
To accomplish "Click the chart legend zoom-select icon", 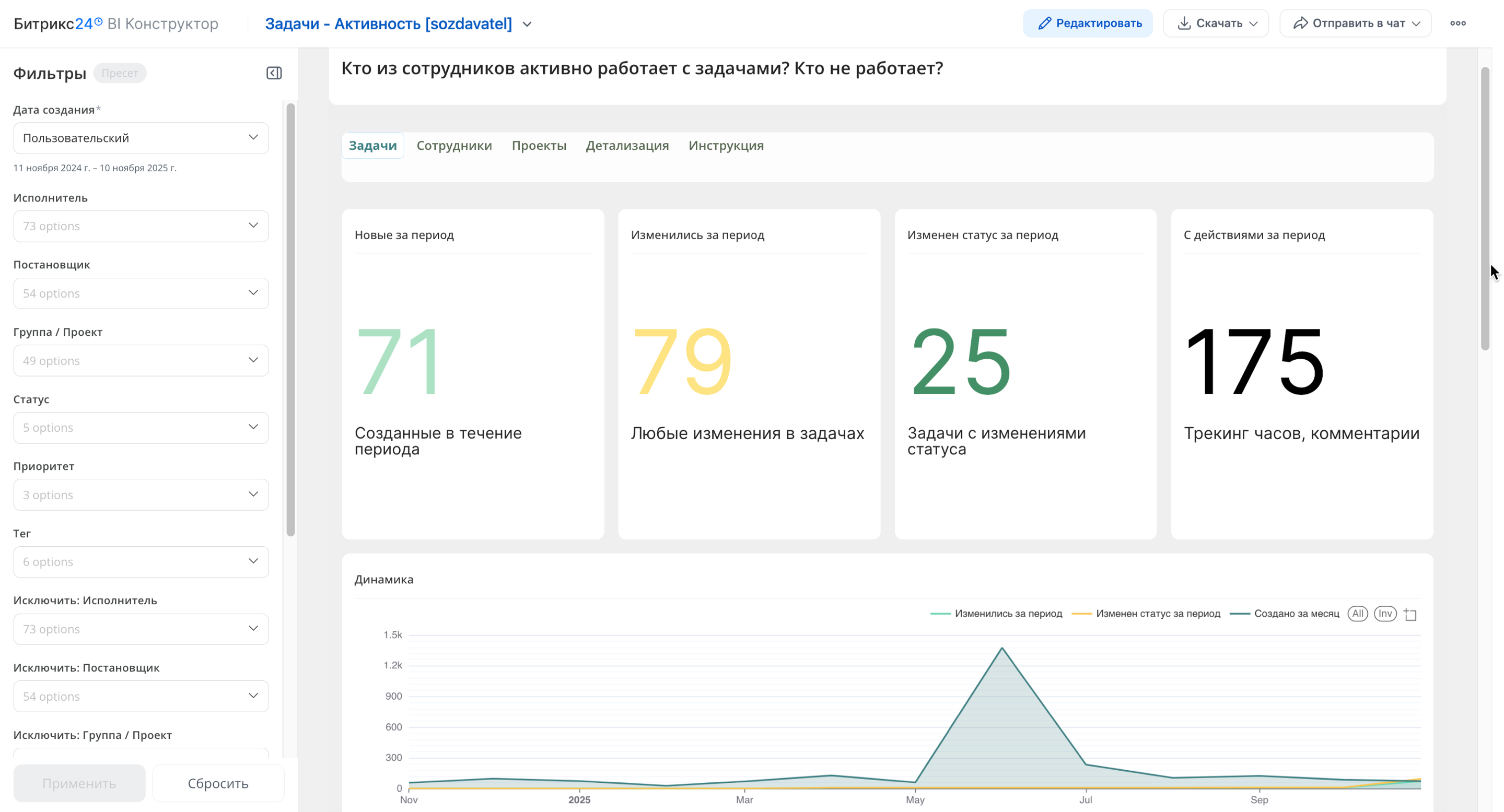I will point(1410,614).
